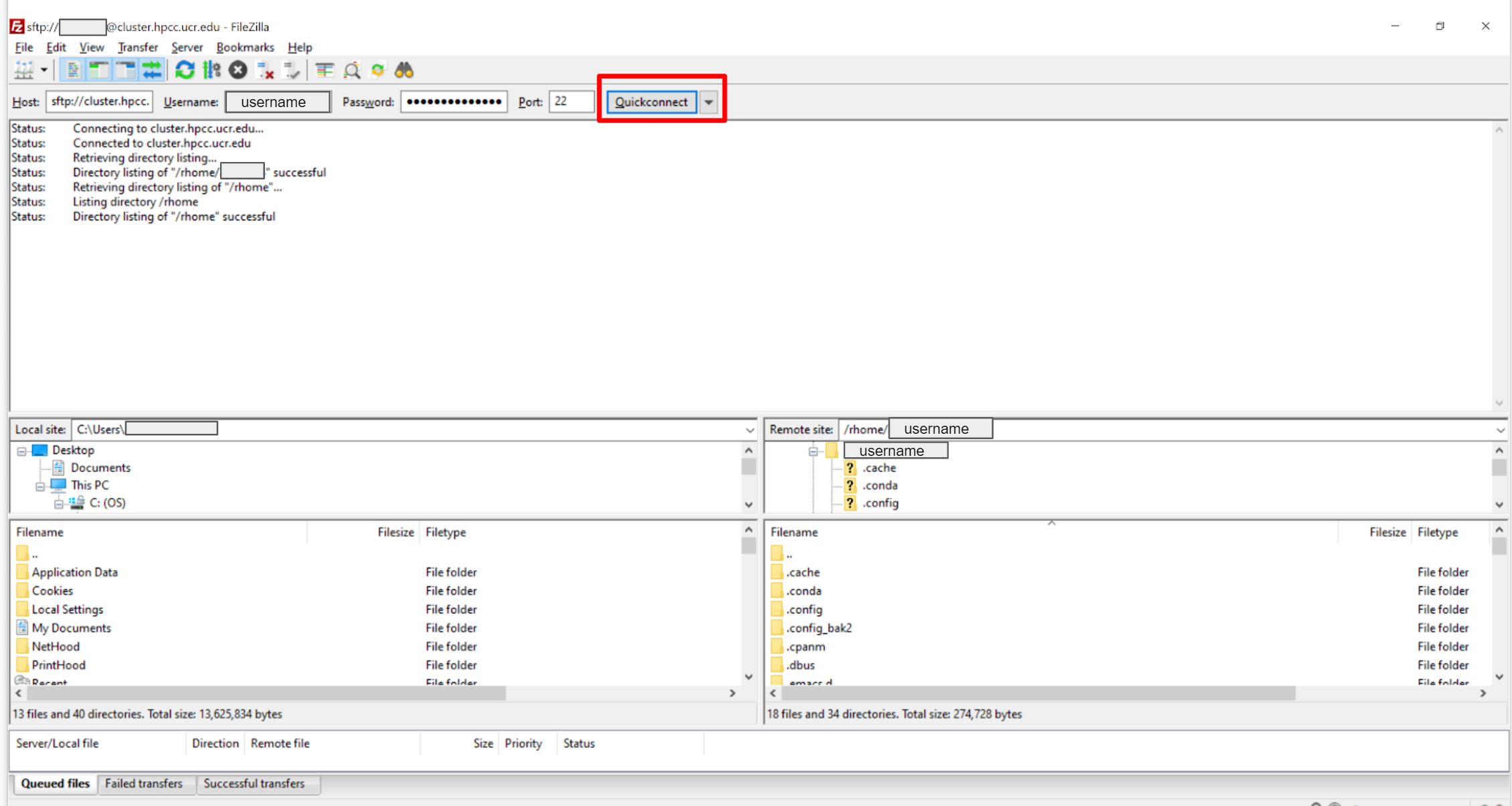Sort remote list by Filename column
Image resolution: width=1512 pixels, height=806 pixels.
(x=1051, y=532)
